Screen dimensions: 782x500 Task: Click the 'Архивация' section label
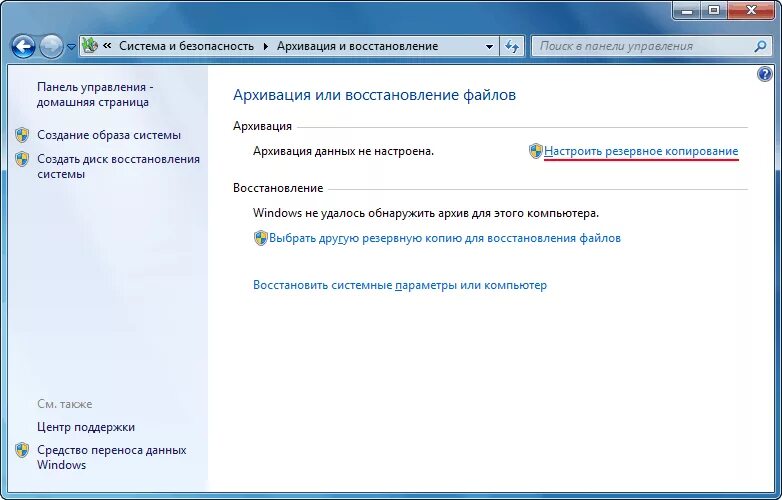coord(262,126)
